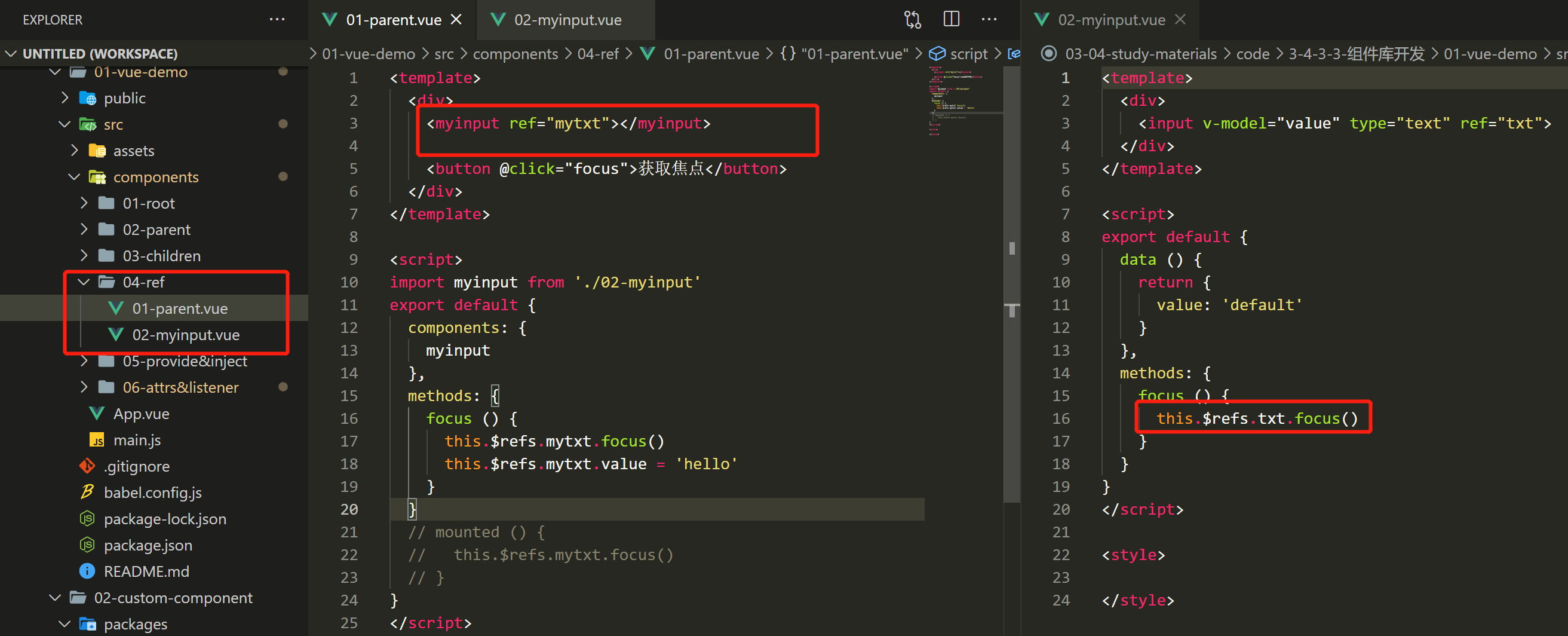1568x636 pixels.
Task: Click the git icon beside .gitignore
Action: tap(87, 466)
